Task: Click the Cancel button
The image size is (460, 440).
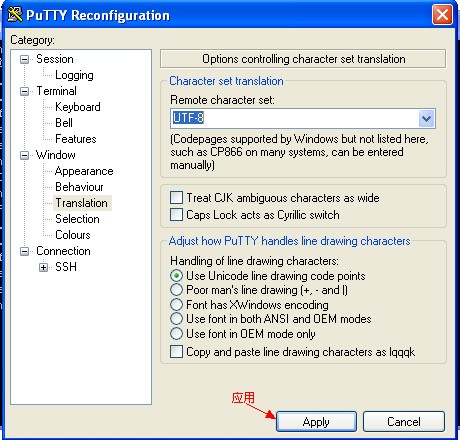Action: point(404,422)
